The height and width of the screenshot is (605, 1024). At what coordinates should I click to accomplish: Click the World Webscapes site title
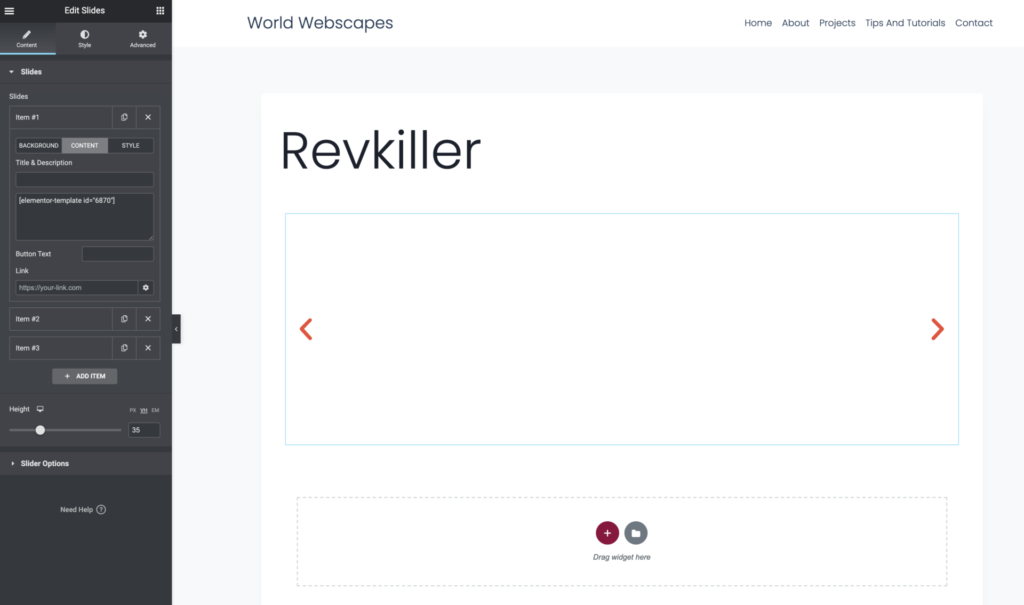pyautogui.click(x=320, y=23)
